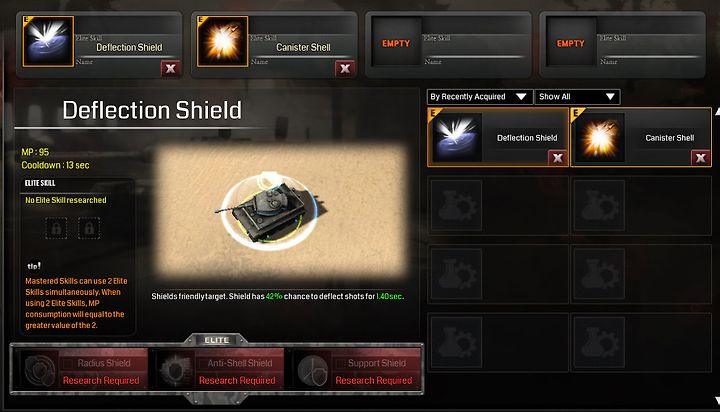Unequip Deflection Shield in the skill list

point(557,158)
